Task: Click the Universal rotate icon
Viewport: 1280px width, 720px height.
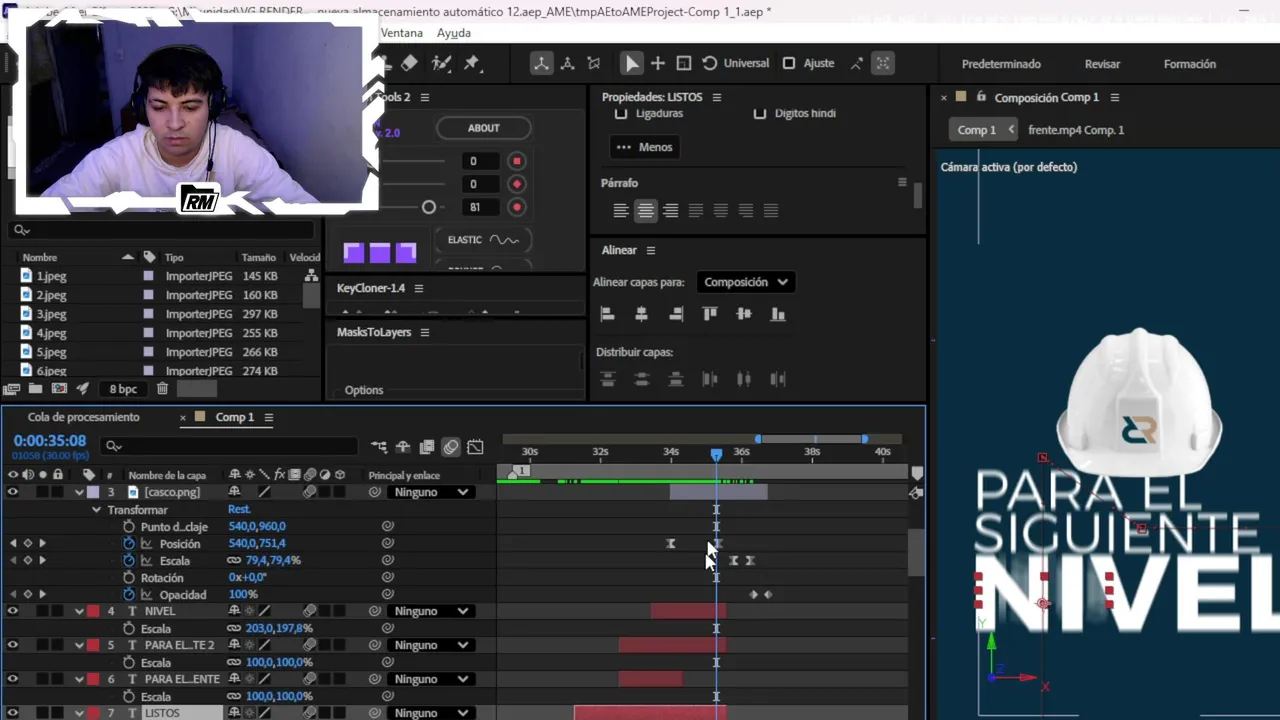Action: pyautogui.click(x=709, y=63)
